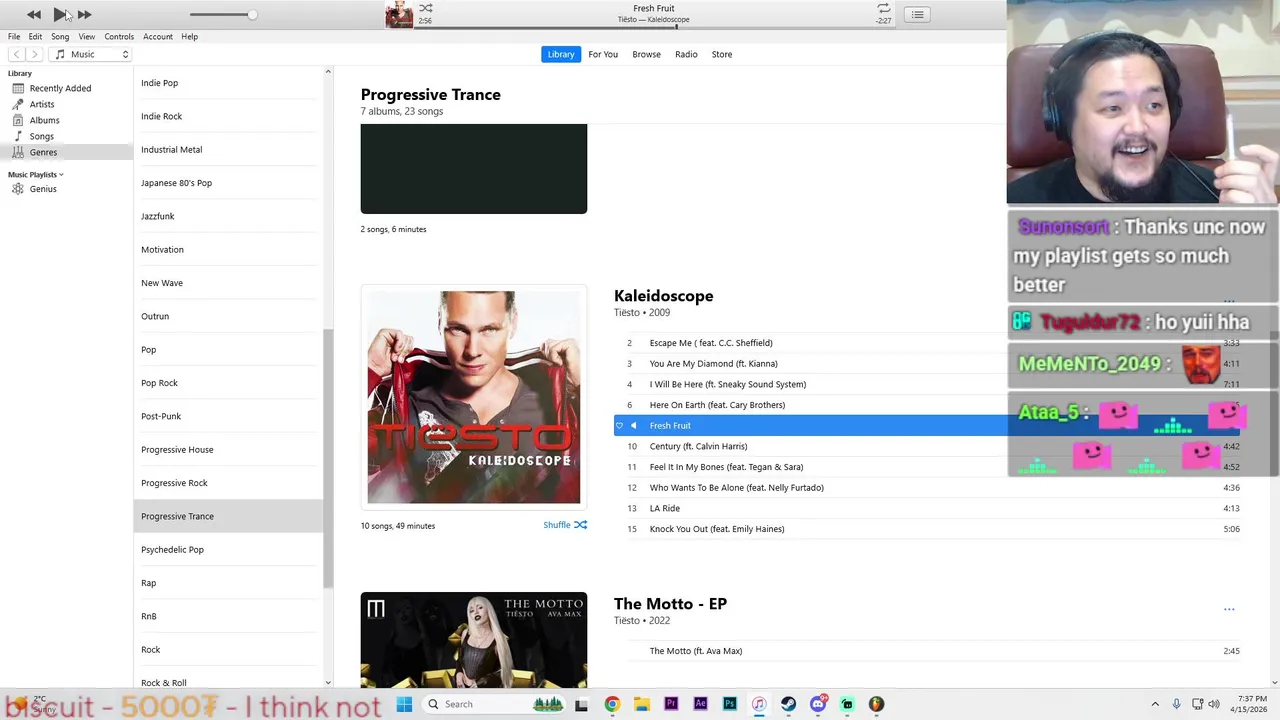Toggle the repeat icon in now playing

click(x=883, y=8)
